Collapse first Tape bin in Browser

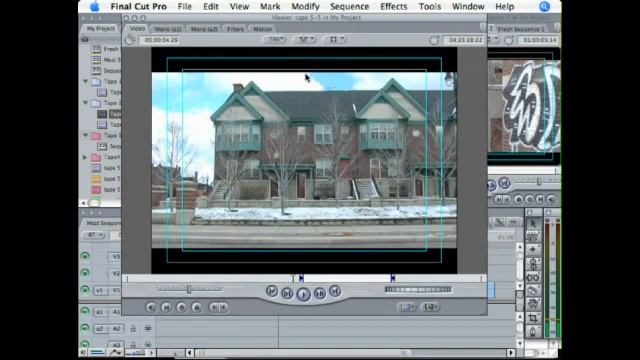click(x=86, y=82)
